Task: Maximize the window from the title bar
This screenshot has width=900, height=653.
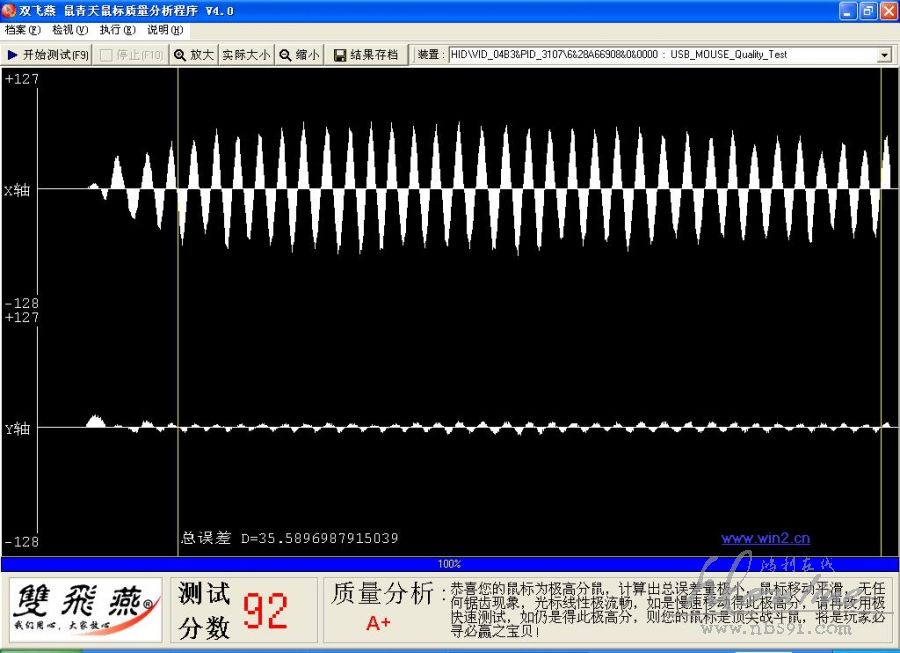Action: coord(867,10)
